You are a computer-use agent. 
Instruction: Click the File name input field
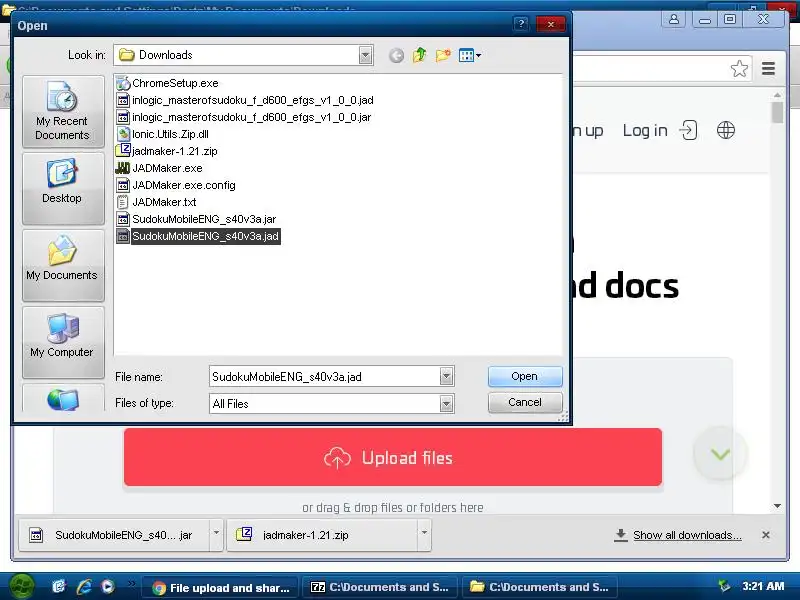[x=324, y=377]
